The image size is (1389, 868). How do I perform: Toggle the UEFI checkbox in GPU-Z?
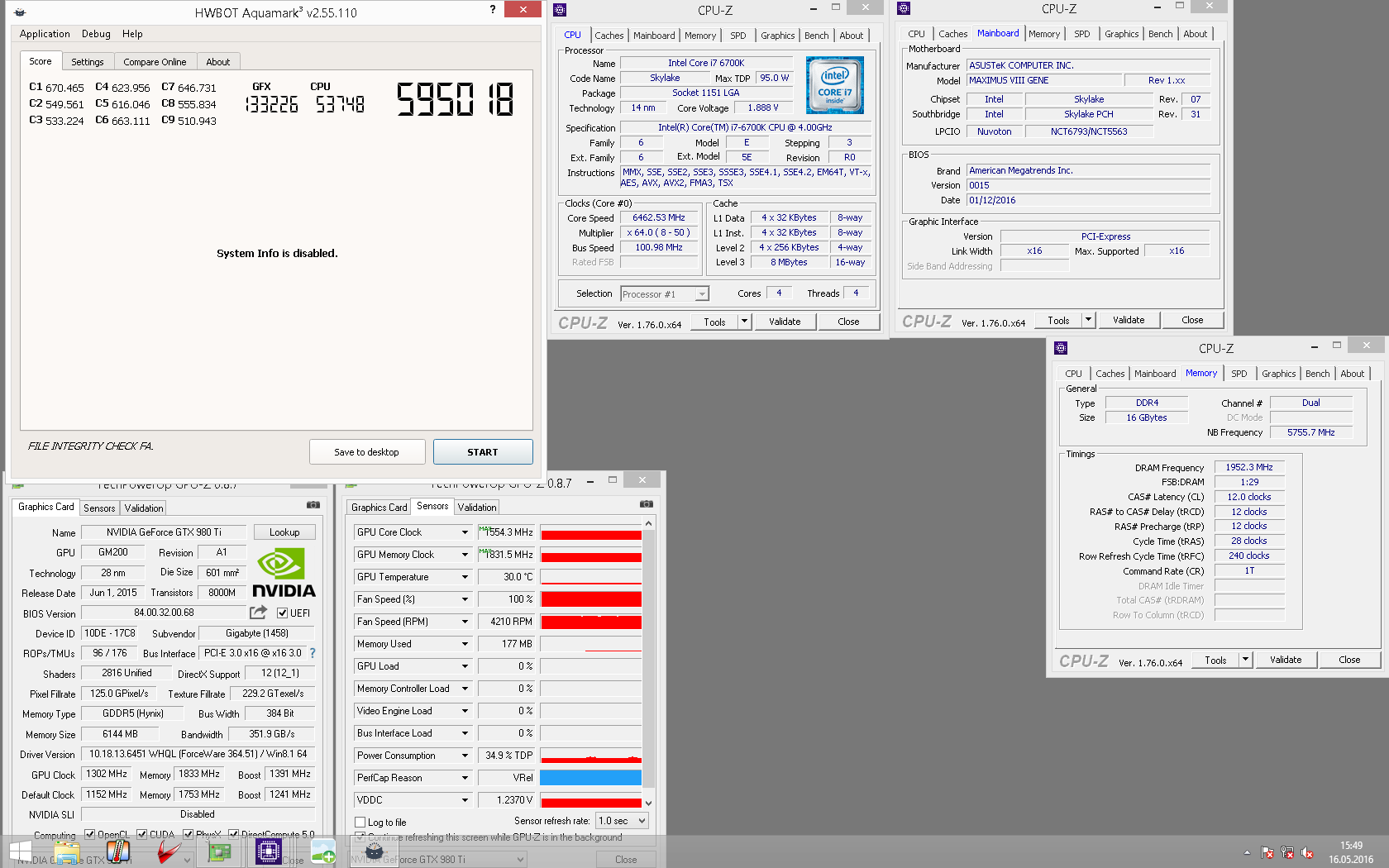coord(283,613)
